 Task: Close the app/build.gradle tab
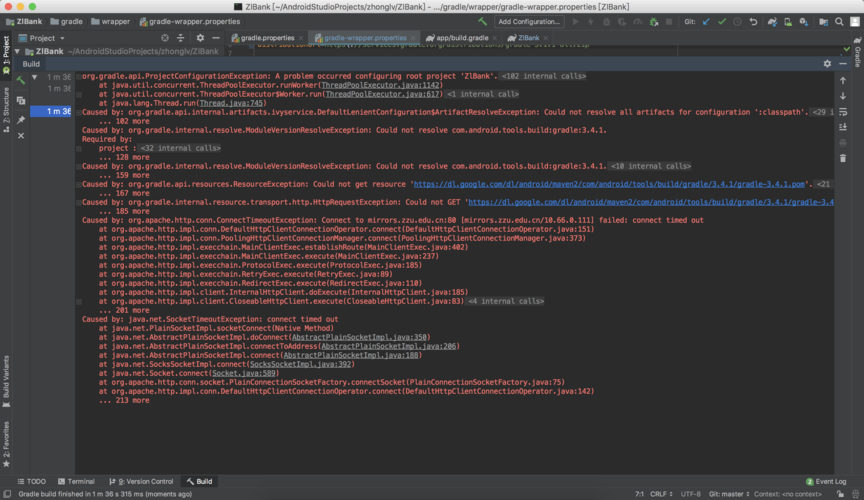495,38
